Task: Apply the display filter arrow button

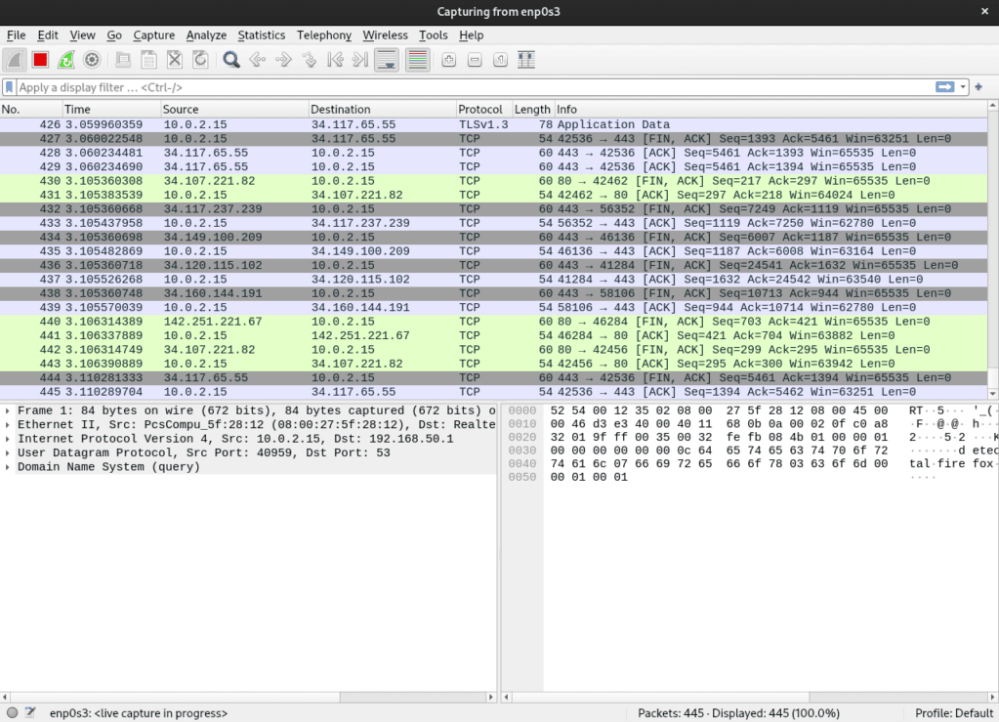Action: pyautogui.click(x=945, y=88)
